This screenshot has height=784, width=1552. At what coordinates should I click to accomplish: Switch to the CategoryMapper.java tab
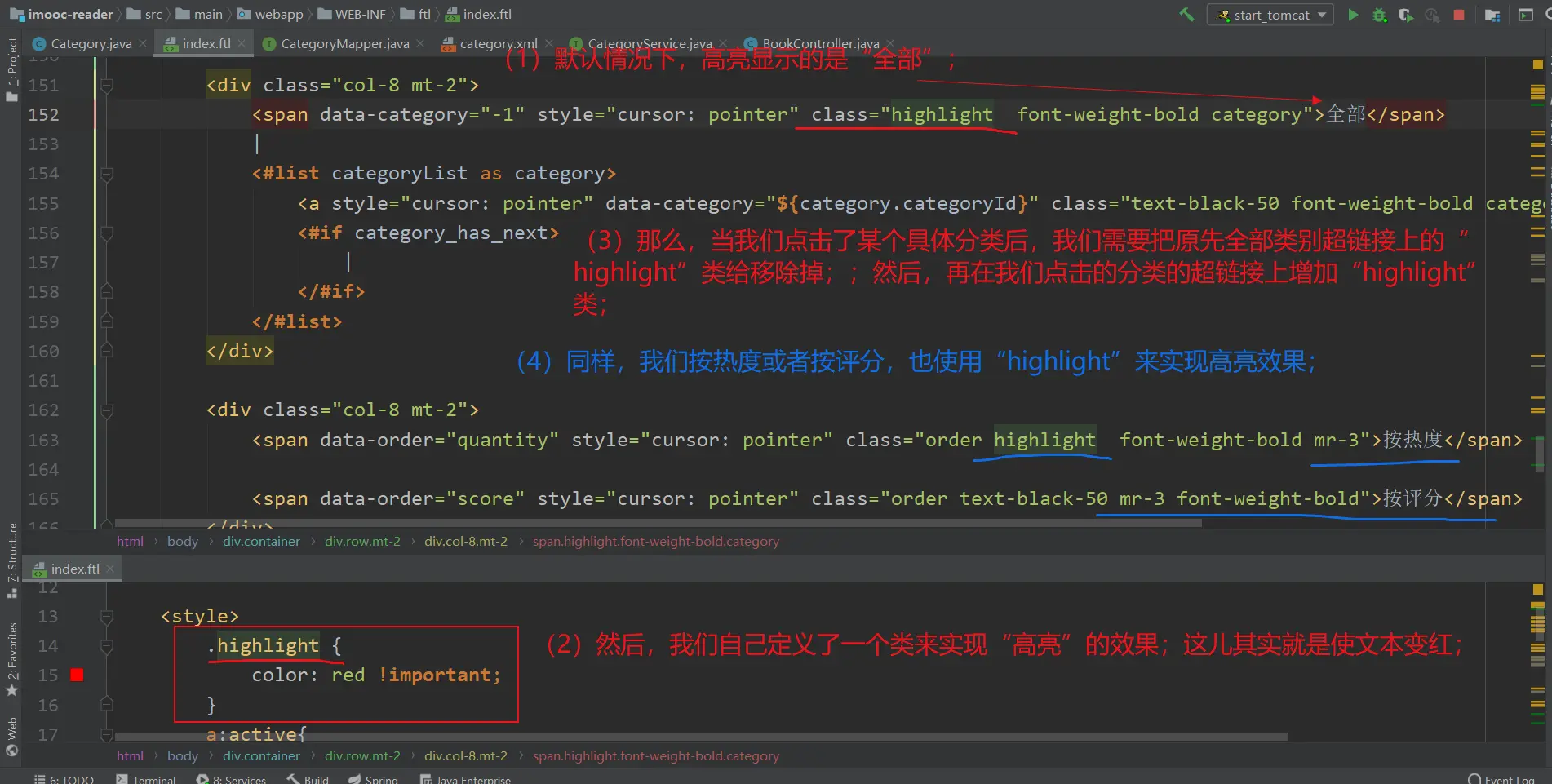click(x=344, y=43)
